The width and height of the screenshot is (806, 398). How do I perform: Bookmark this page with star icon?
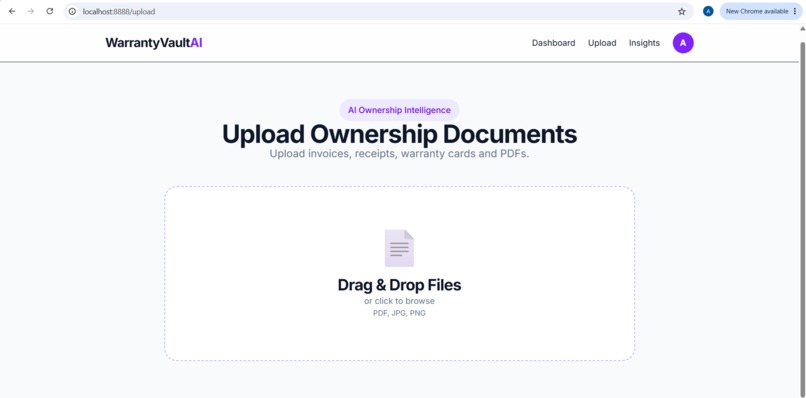click(682, 11)
